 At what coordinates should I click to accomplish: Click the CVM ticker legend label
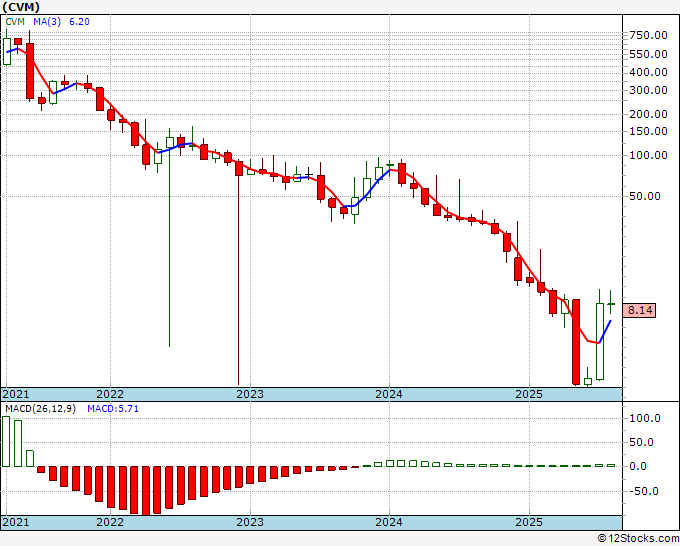(x=15, y=22)
